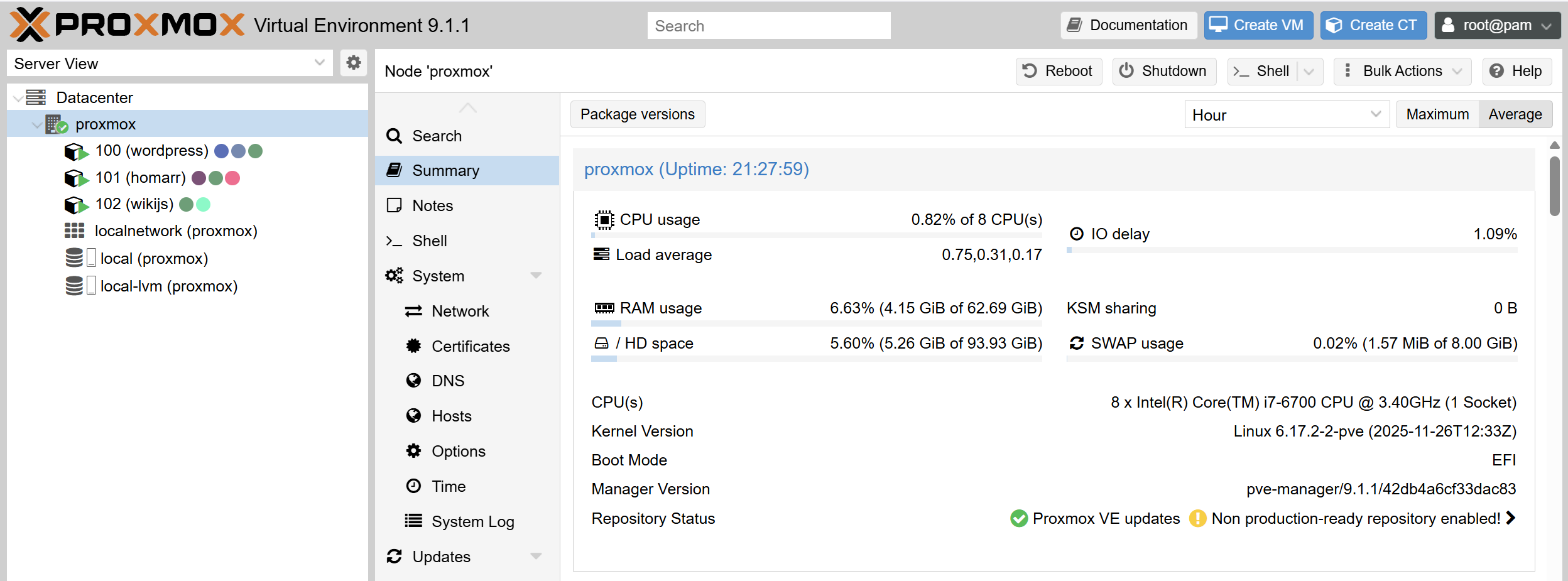Select the Notes panel icon

[x=395, y=205]
